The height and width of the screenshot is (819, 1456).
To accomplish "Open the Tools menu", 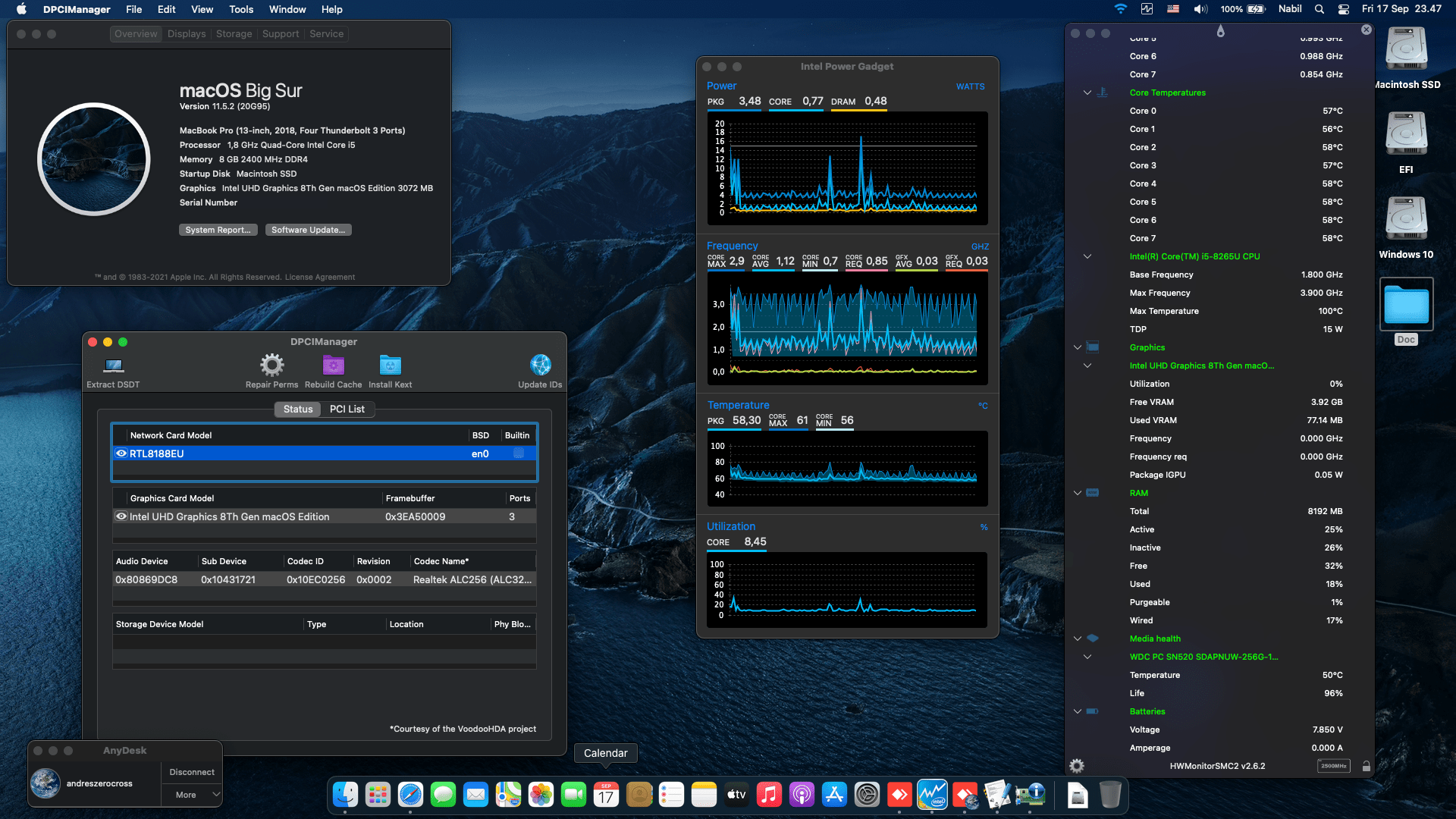I will click(241, 9).
